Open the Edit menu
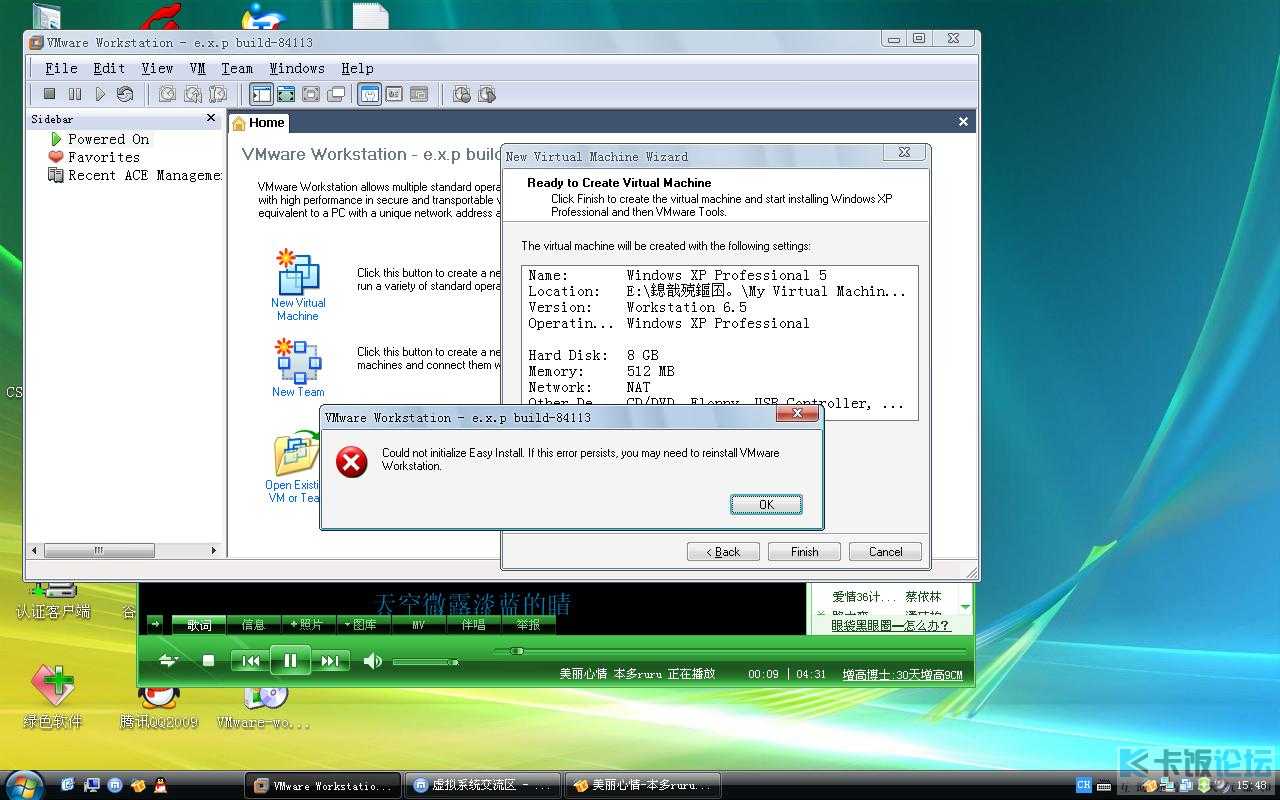The width and height of the screenshot is (1280, 800). coord(109,68)
